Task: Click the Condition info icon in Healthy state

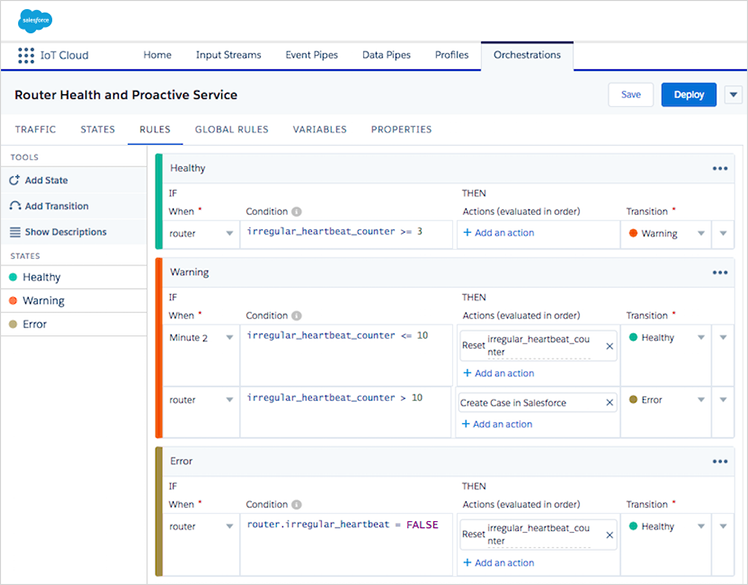Action: click(x=296, y=211)
